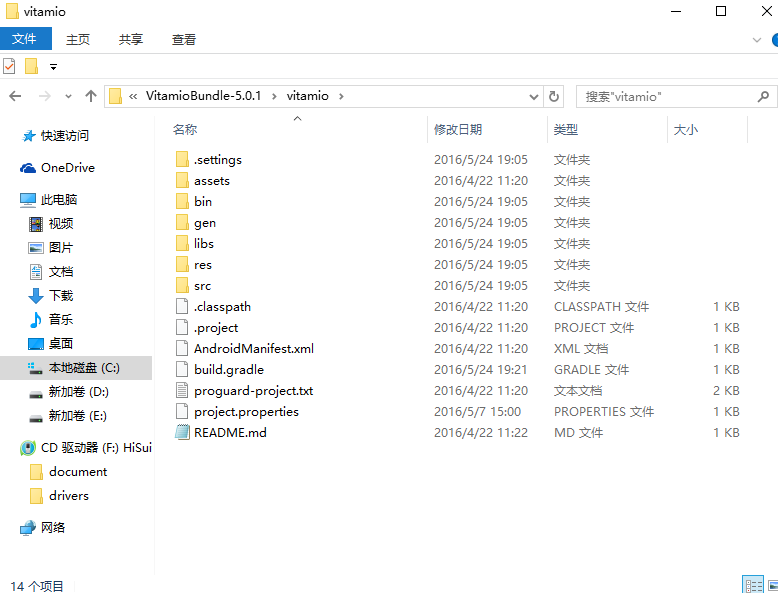
Task: Maximize the vitamio window
Action: tap(721, 11)
